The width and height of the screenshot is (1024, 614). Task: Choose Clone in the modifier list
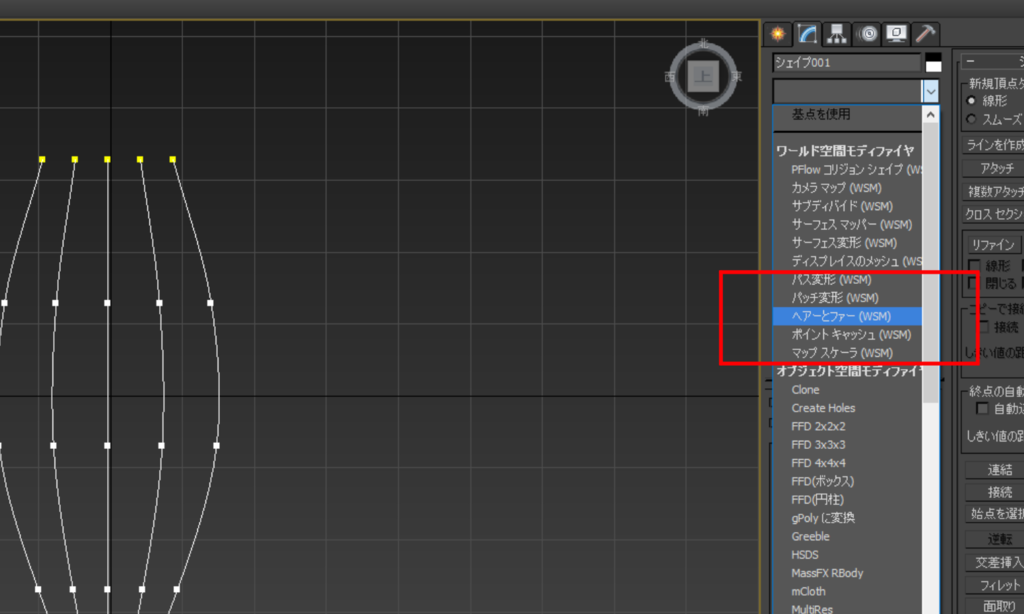[x=848, y=389]
